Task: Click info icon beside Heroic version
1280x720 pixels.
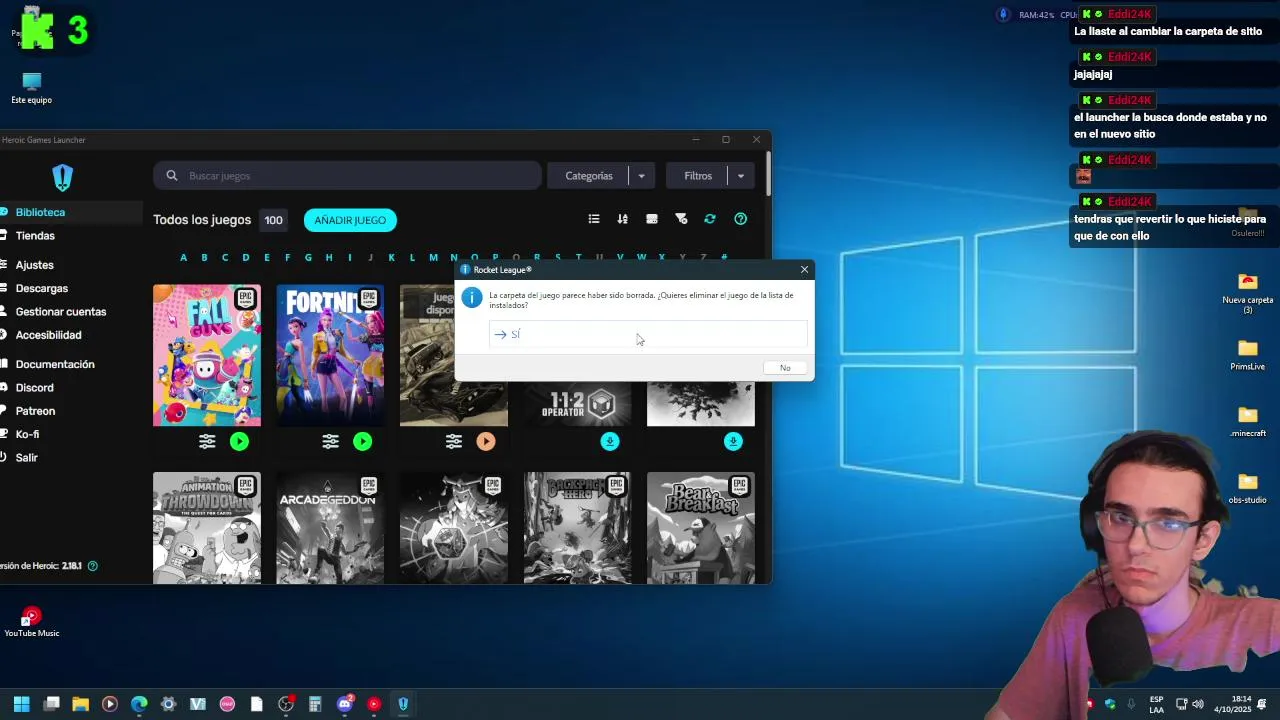Action: (x=93, y=566)
